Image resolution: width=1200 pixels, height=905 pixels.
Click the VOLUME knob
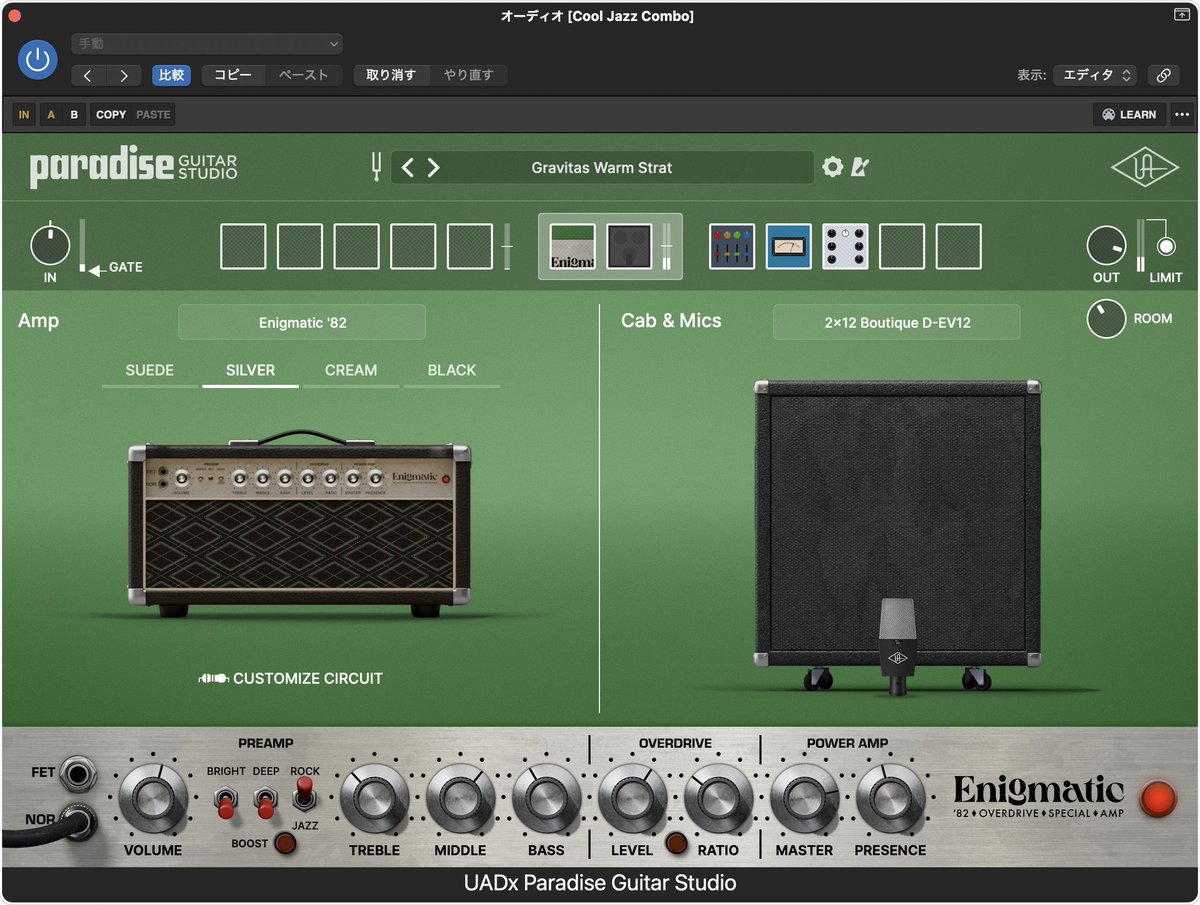(153, 800)
